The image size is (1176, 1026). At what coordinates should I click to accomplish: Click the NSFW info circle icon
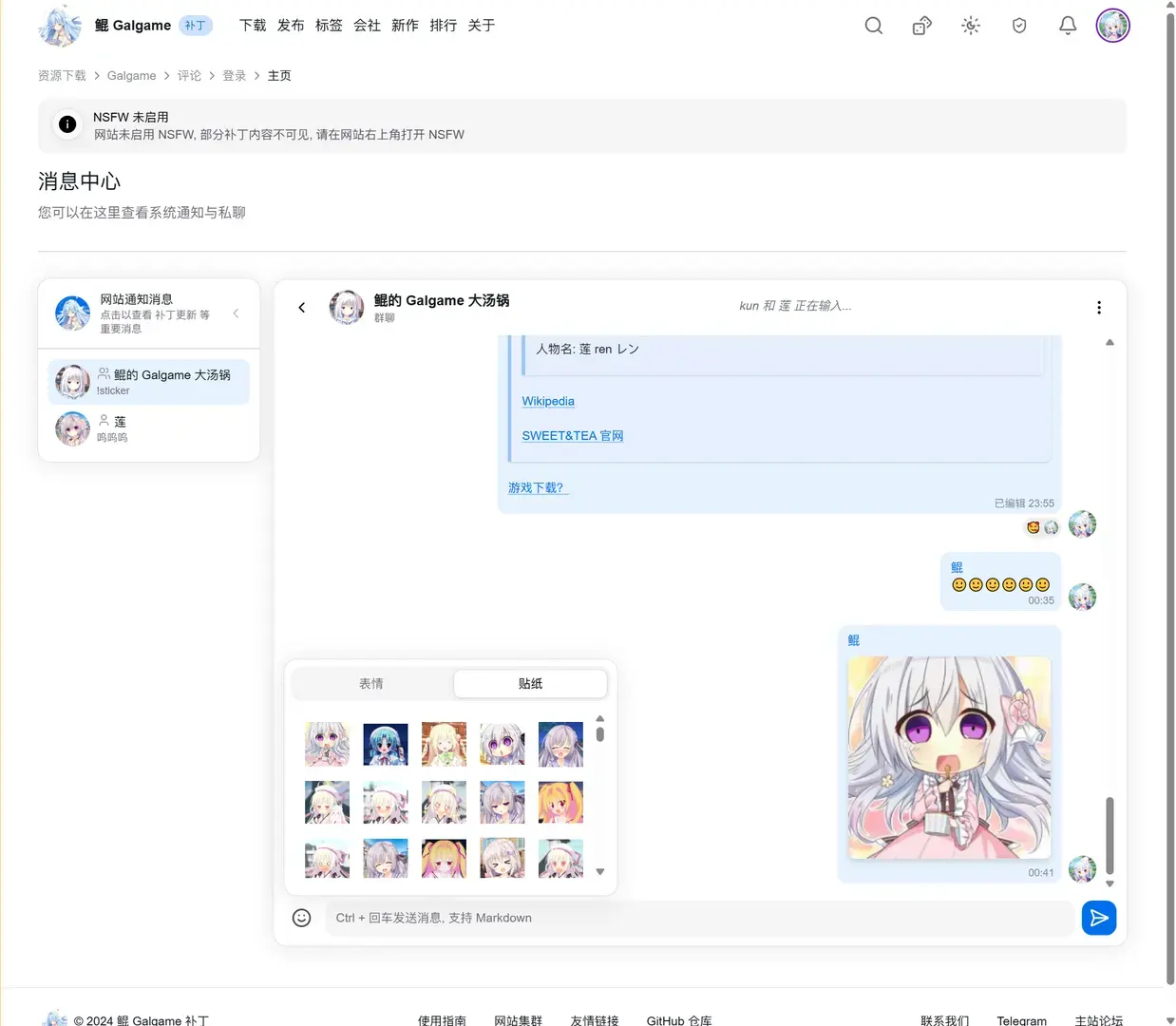pos(67,124)
